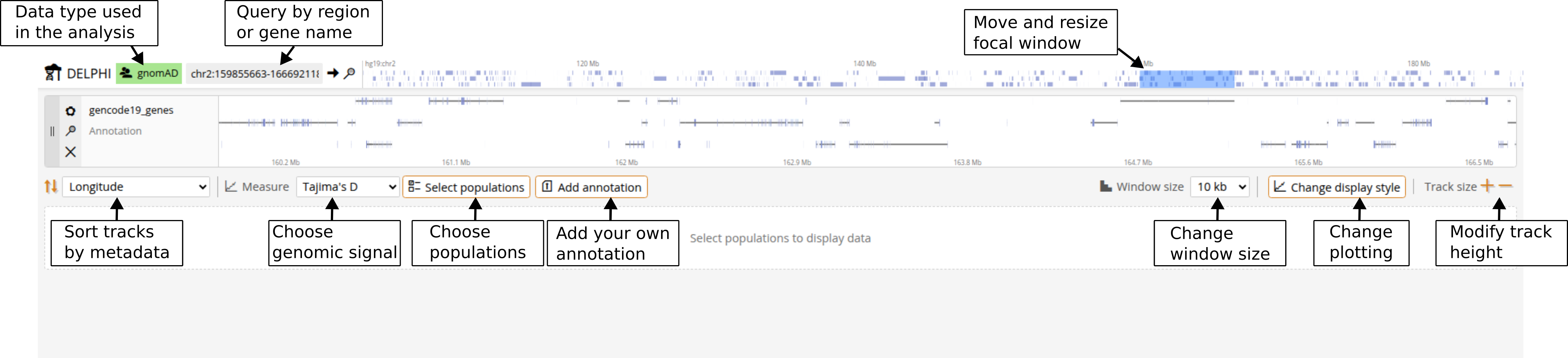Screen dimensions: 1568x358
Task: Remove gencode19_genes track with X icon
Action: (71, 152)
